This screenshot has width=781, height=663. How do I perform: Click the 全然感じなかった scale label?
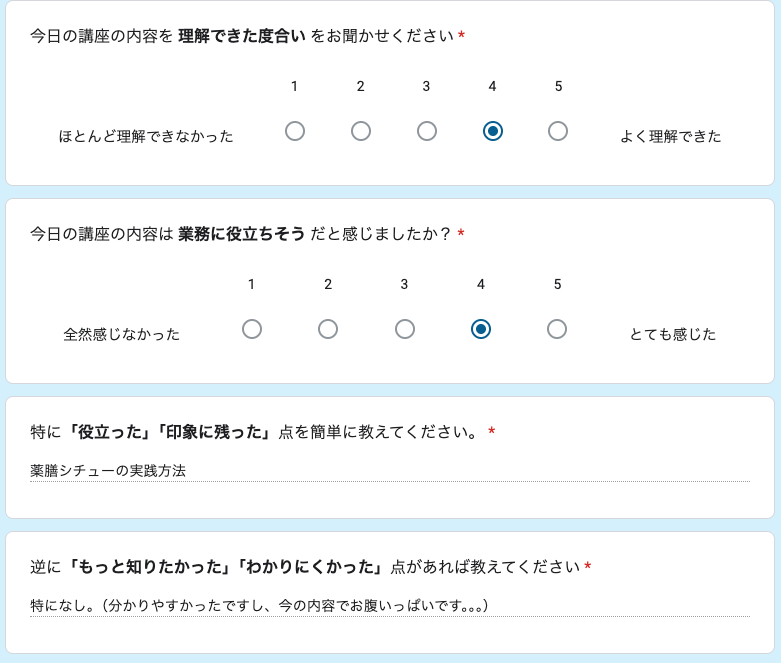(122, 334)
